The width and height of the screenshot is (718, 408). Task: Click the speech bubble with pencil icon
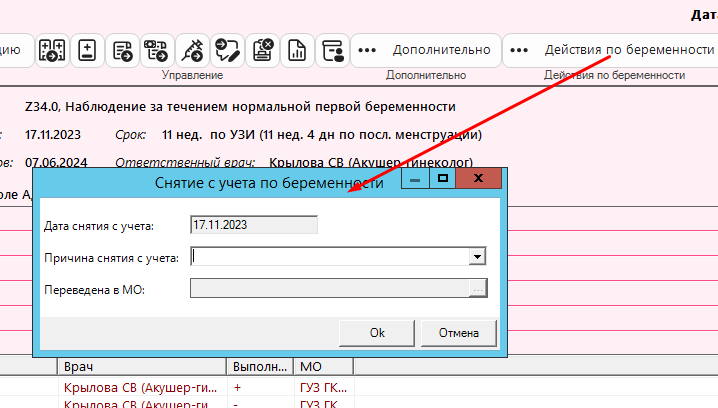227,50
